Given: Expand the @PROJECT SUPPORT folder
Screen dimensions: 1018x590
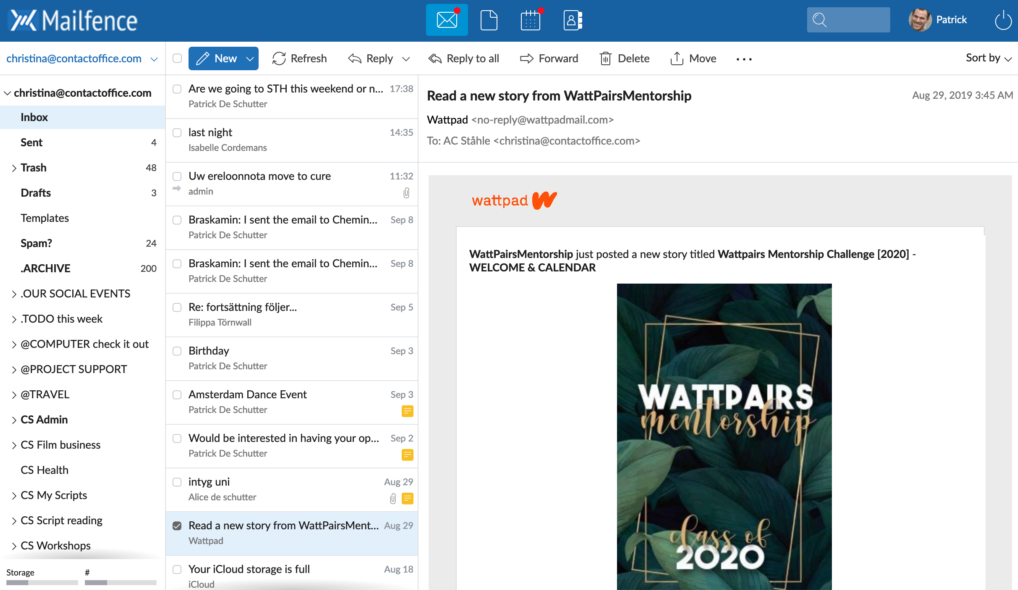Looking at the screenshot, I should coord(14,370).
